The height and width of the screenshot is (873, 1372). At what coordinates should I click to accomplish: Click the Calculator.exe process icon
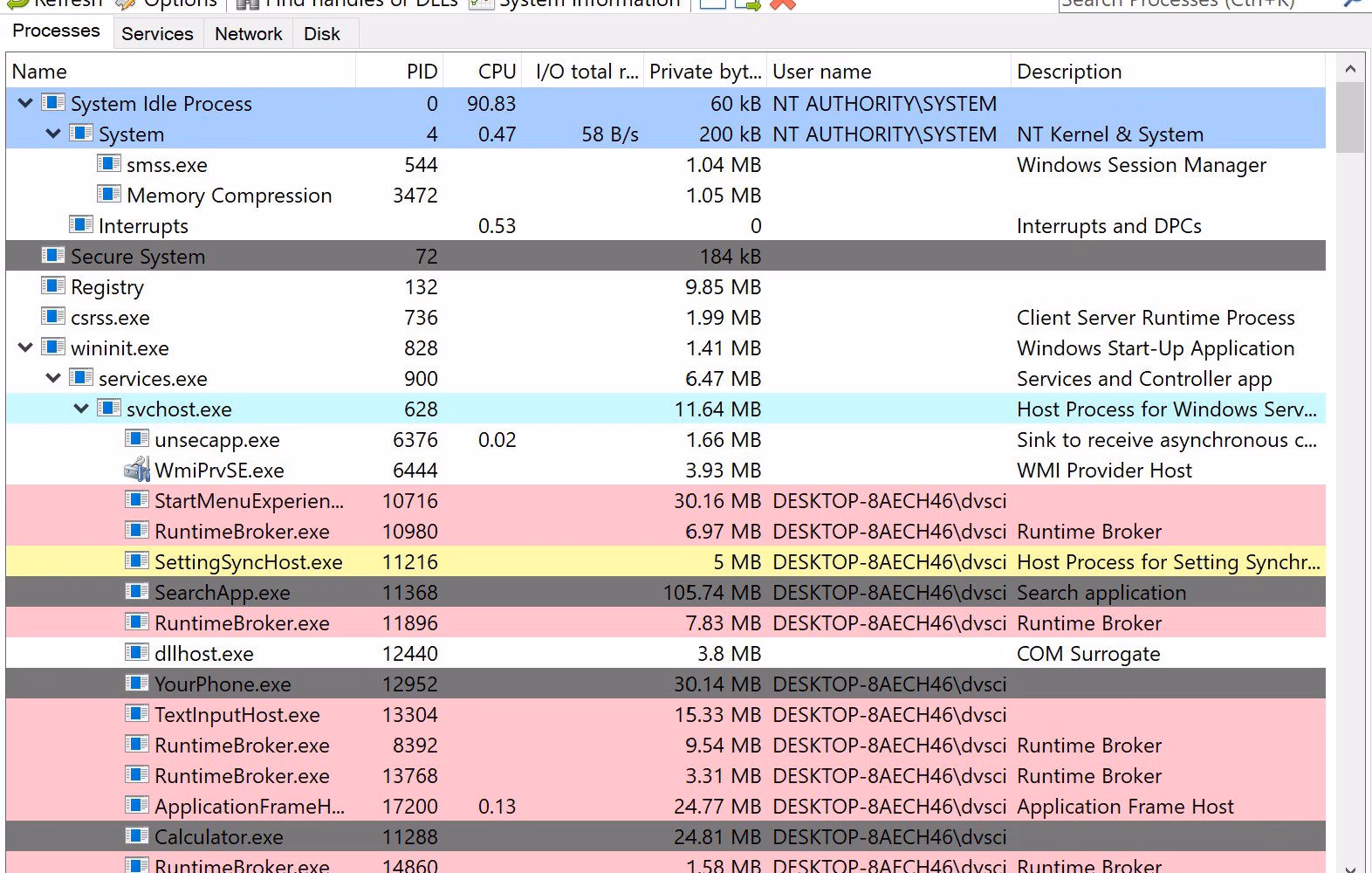pos(137,836)
